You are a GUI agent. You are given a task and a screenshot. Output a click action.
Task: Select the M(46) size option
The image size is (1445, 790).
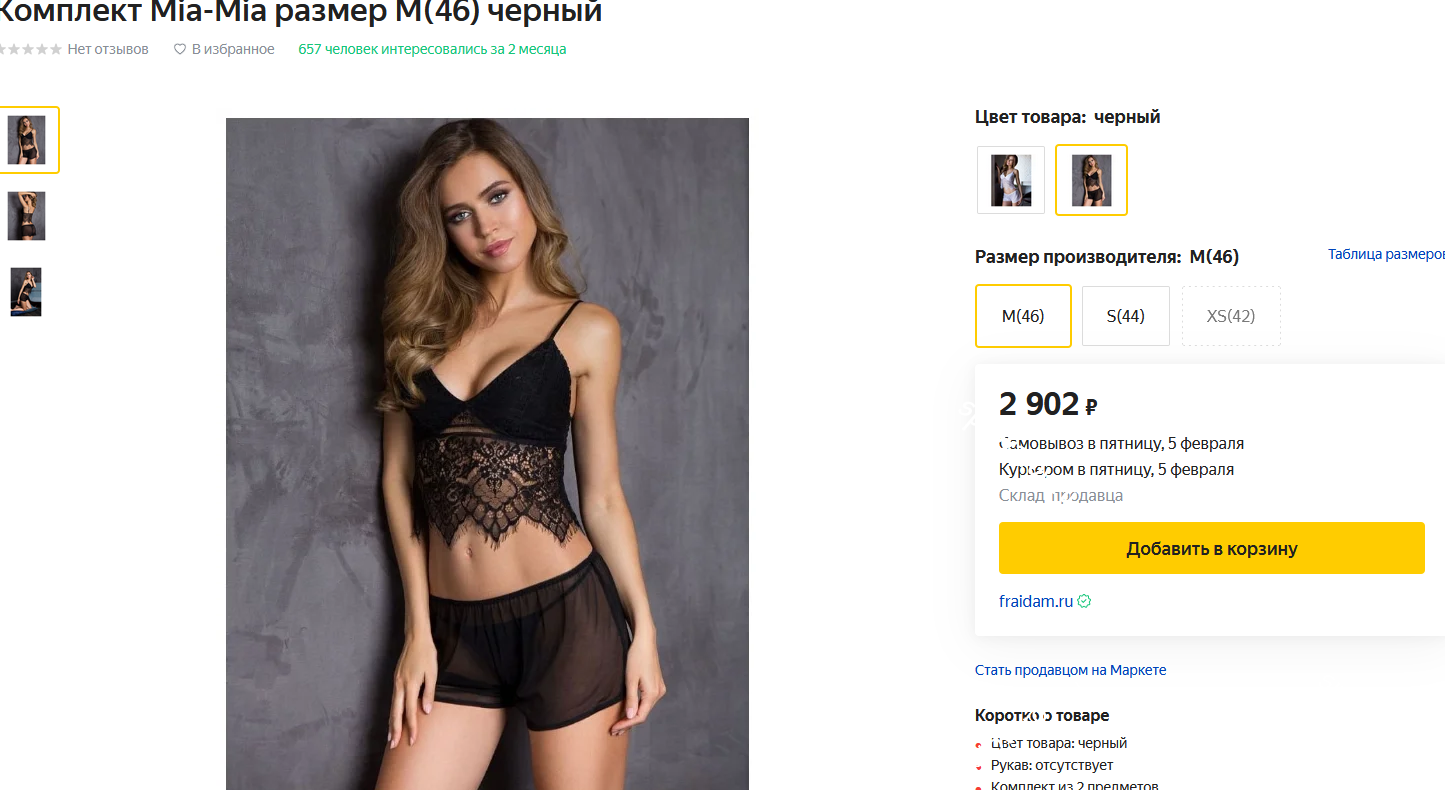pos(1023,315)
